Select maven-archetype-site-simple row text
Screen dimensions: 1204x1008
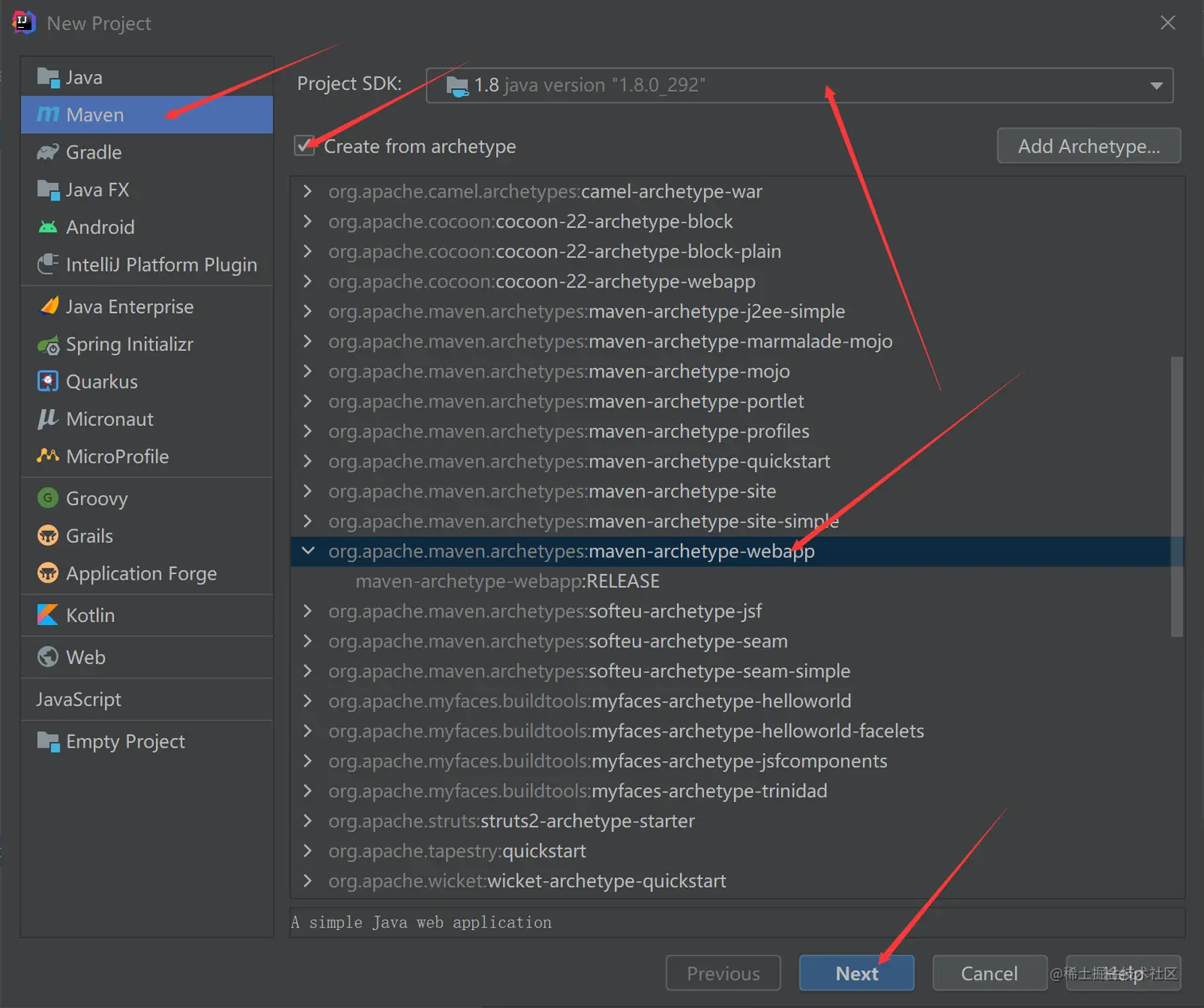click(584, 522)
